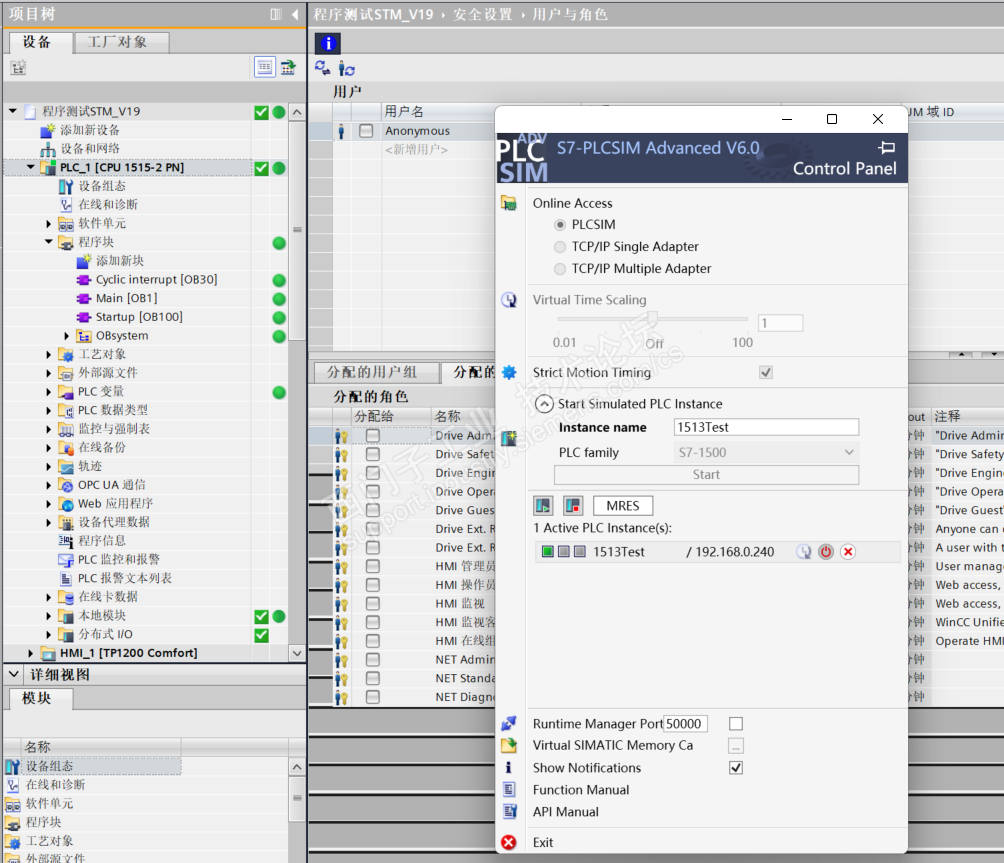Viewport: 1004px width, 863px height.
Task: Toggle the table view icon in the project tree toolbar
Action: pos(264,67)
